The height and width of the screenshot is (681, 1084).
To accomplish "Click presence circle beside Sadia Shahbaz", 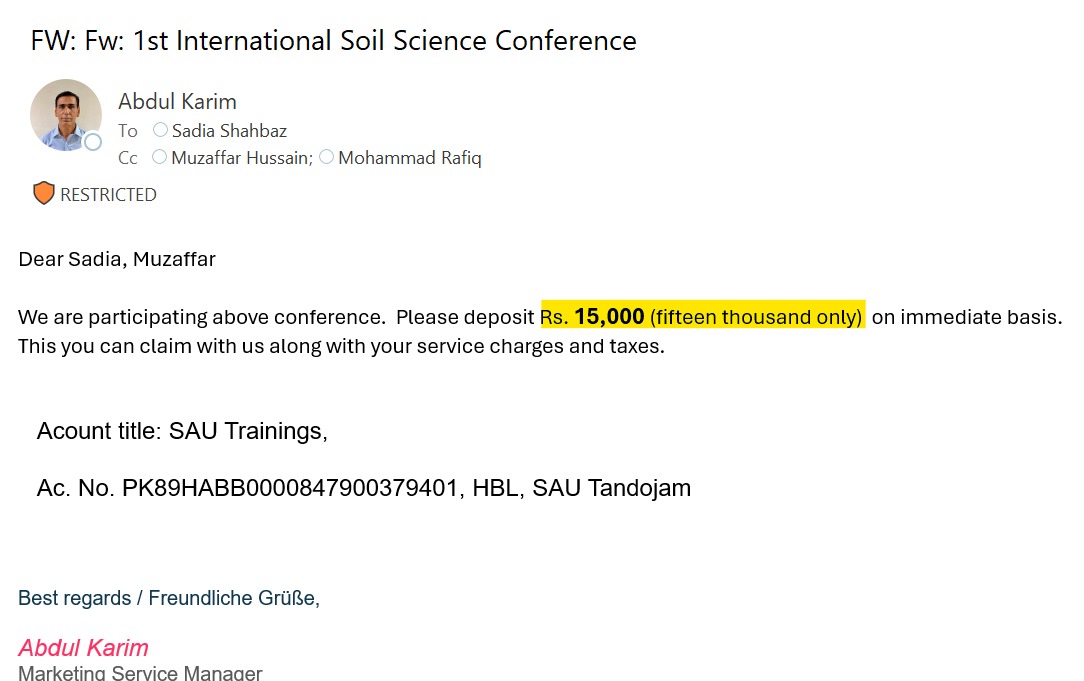I will pyautogui.click(x=160, y=130).
